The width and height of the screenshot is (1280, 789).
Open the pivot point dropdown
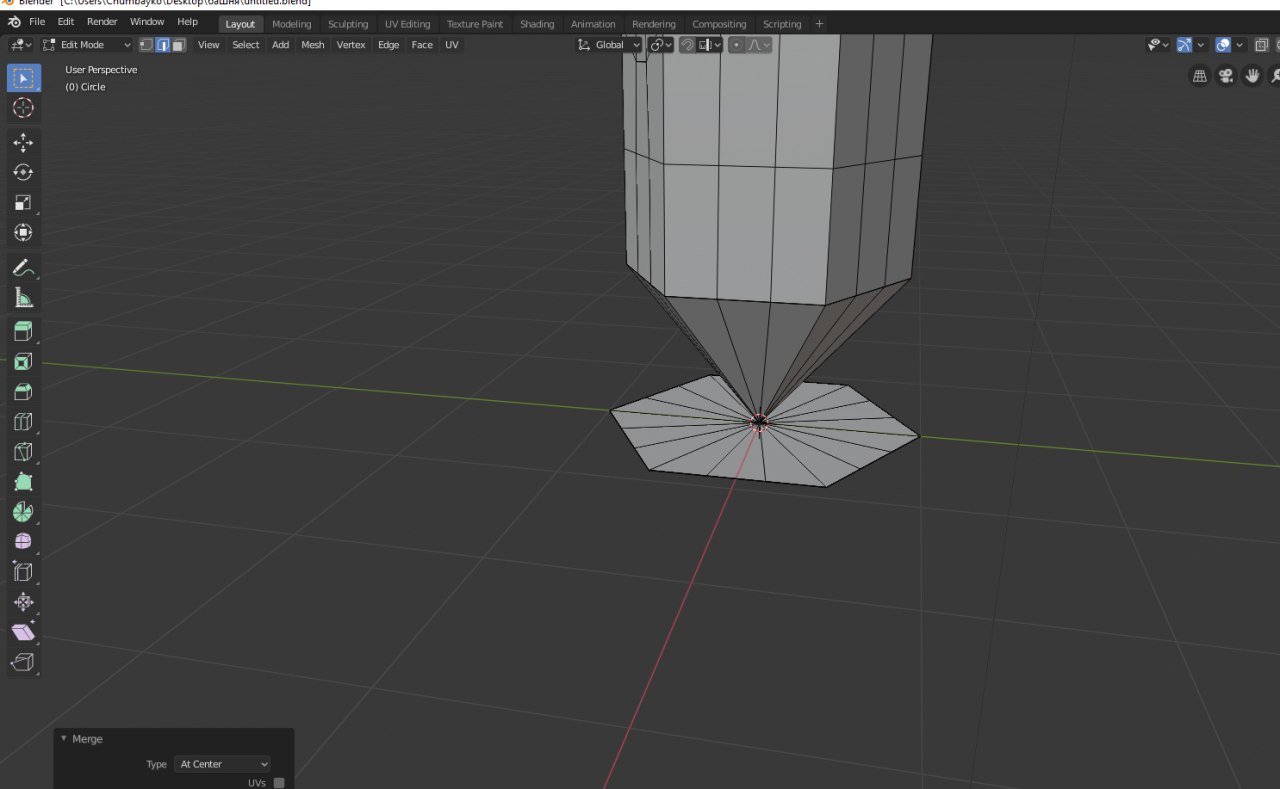click(x=661, y=45)
